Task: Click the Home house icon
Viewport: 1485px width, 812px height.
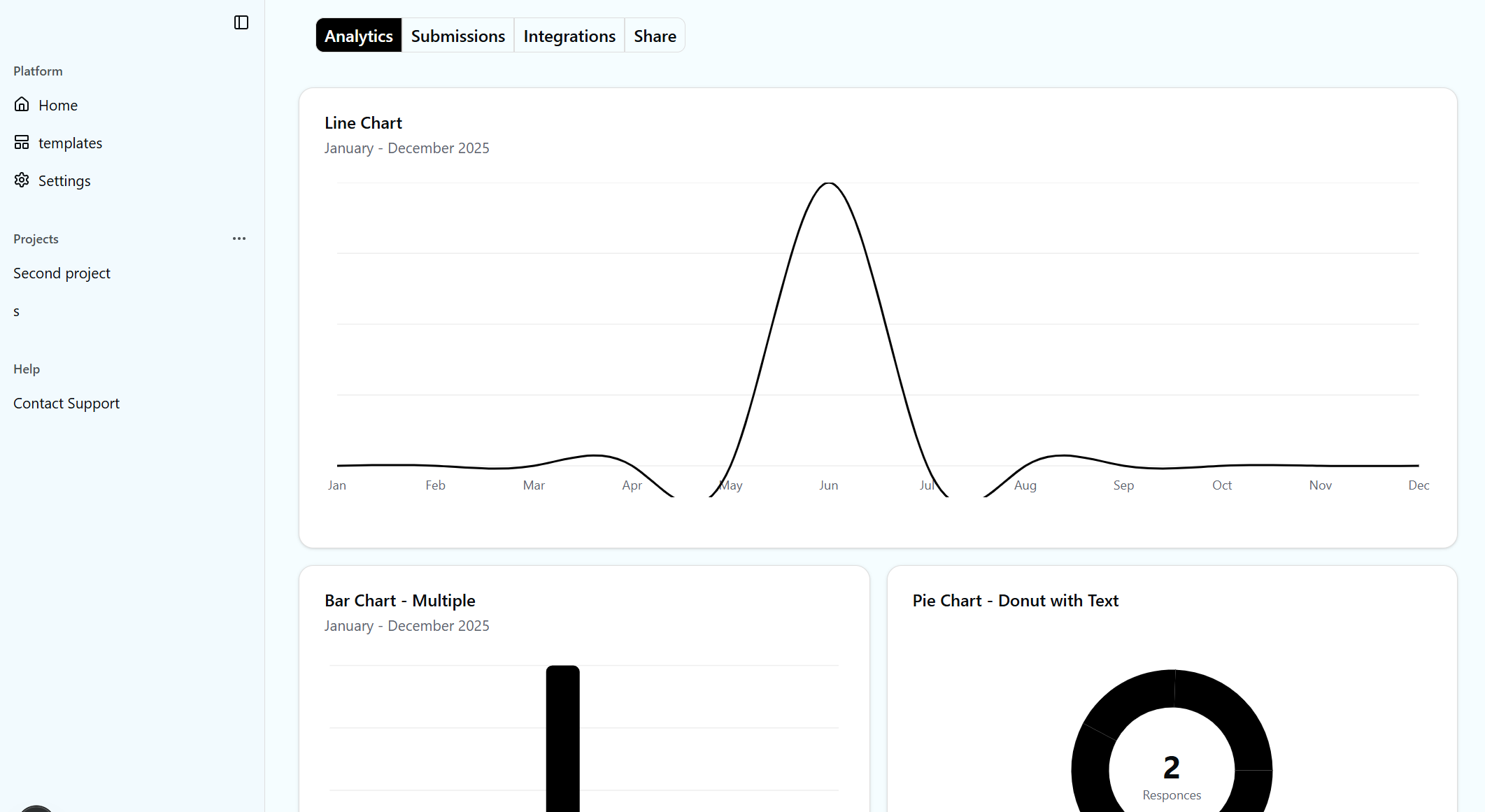Action: coord(22,105)
